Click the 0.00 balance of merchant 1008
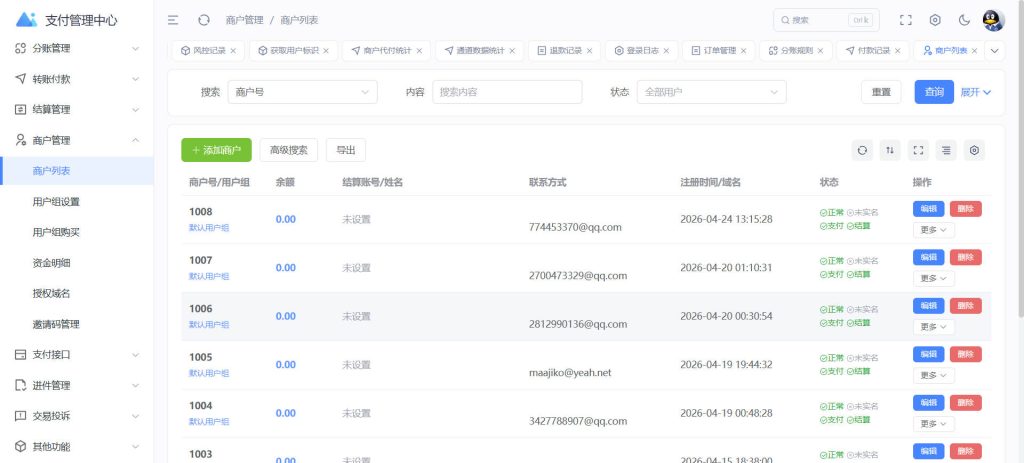The height and width of the screenshot is (463, 1024). tap(285, 219)
